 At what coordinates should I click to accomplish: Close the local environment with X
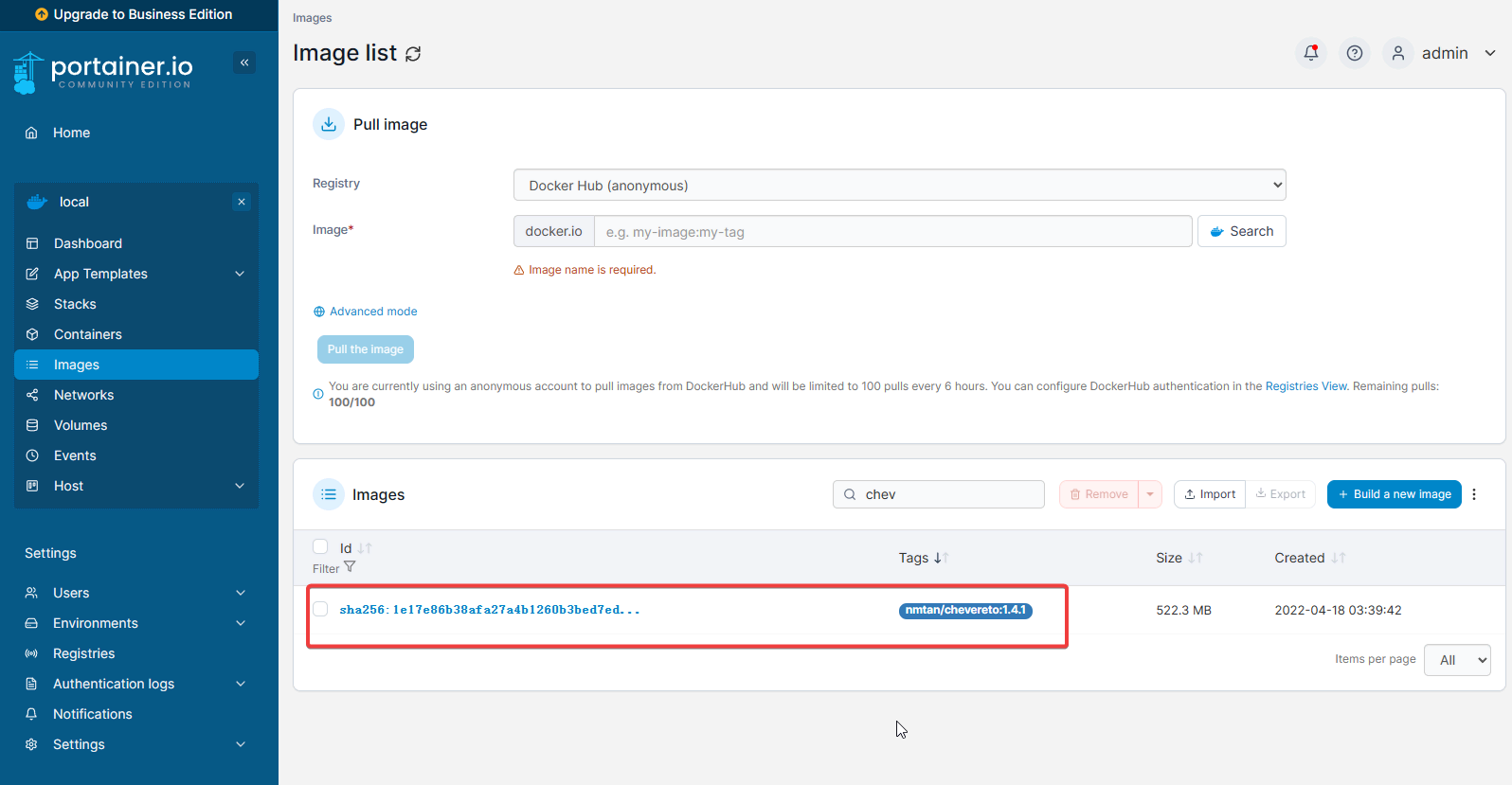tap(242, 202)
